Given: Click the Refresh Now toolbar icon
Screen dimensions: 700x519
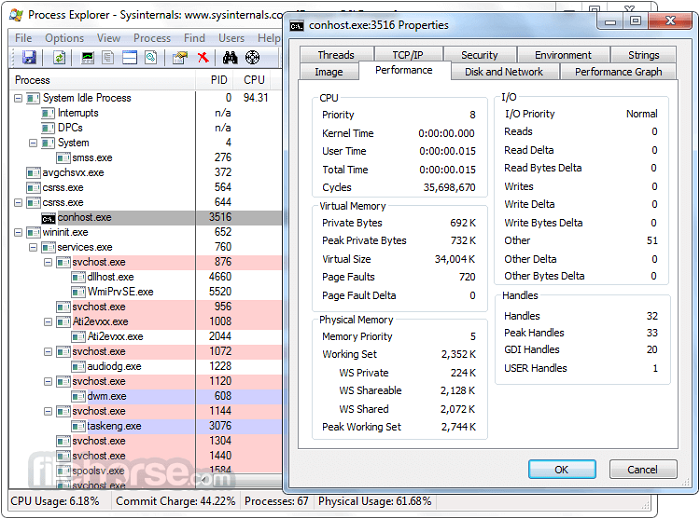Looking at the screenshot, I should point(59,58).
